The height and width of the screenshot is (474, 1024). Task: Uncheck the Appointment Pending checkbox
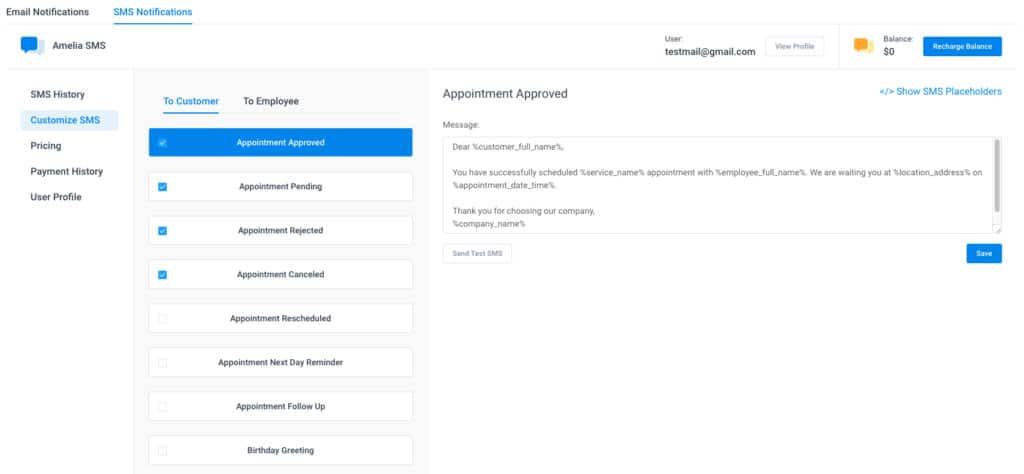click(x=163, y=187)
